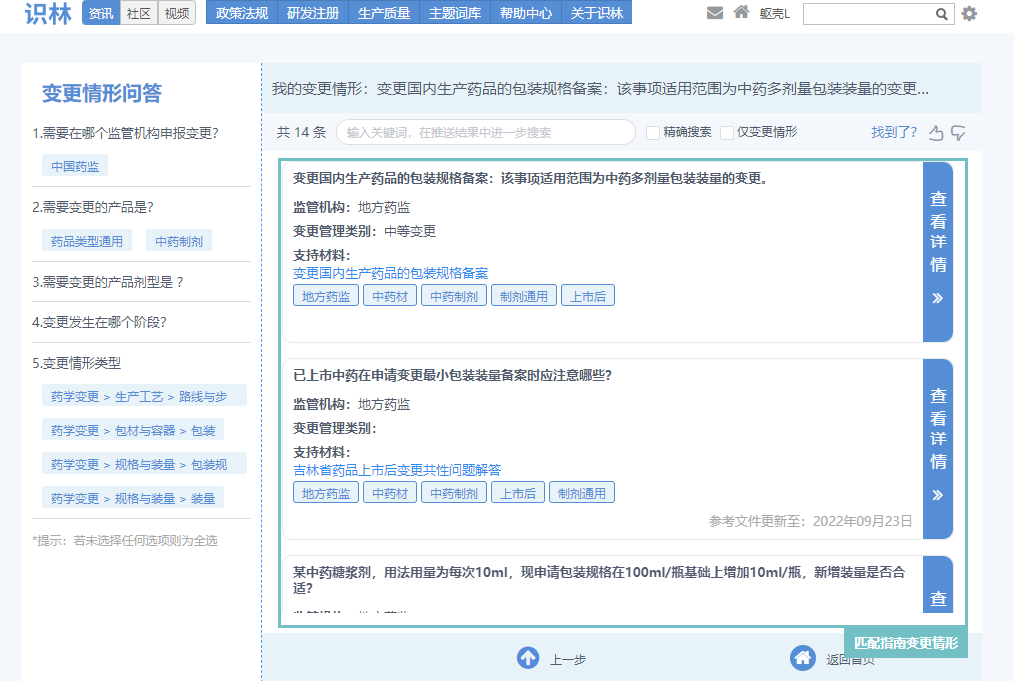
Task: Switch to the 视频 tab
Action: 177,13
